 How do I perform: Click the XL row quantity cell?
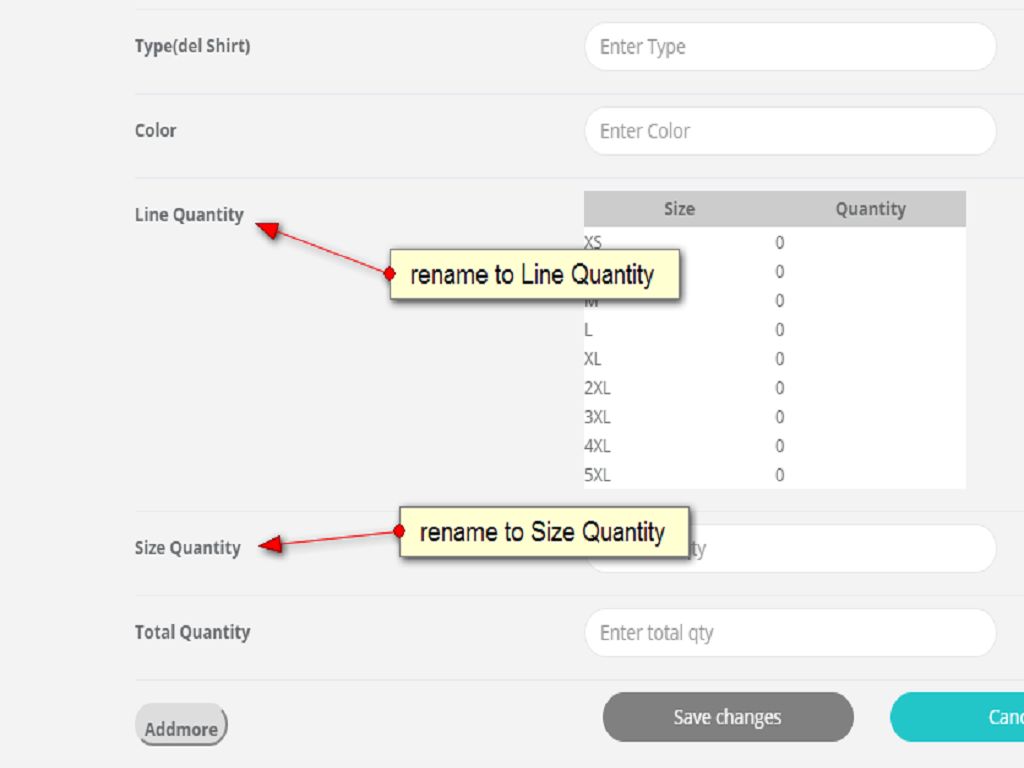779,359
